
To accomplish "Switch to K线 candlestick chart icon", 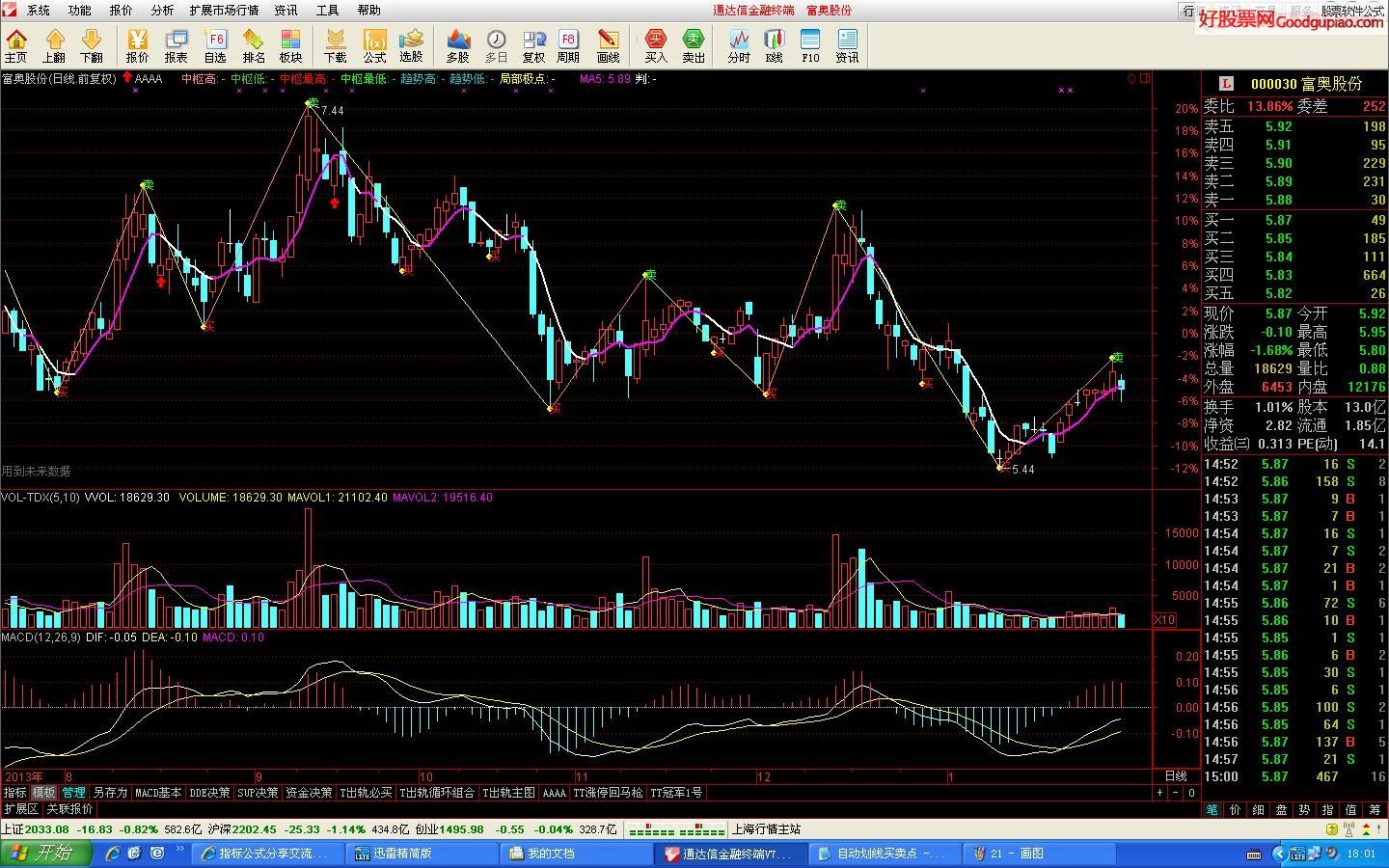I will pos(775,45).
